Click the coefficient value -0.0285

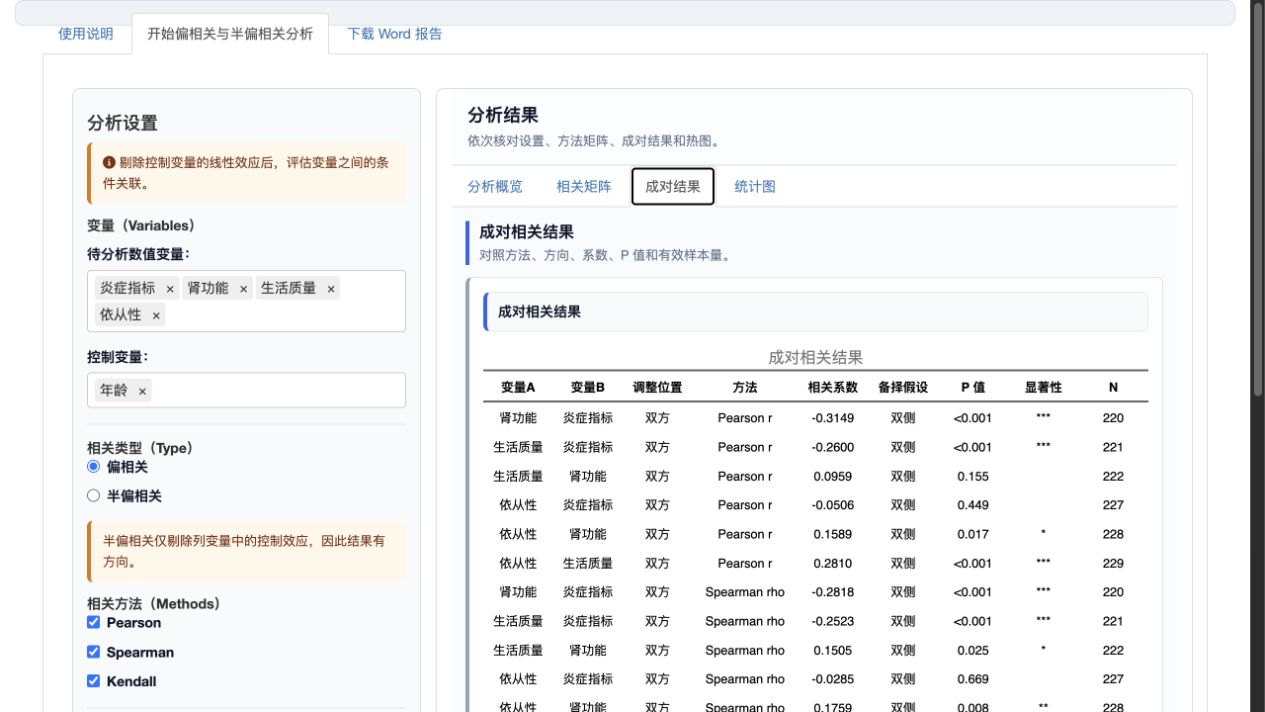click(x=833, y=679)
